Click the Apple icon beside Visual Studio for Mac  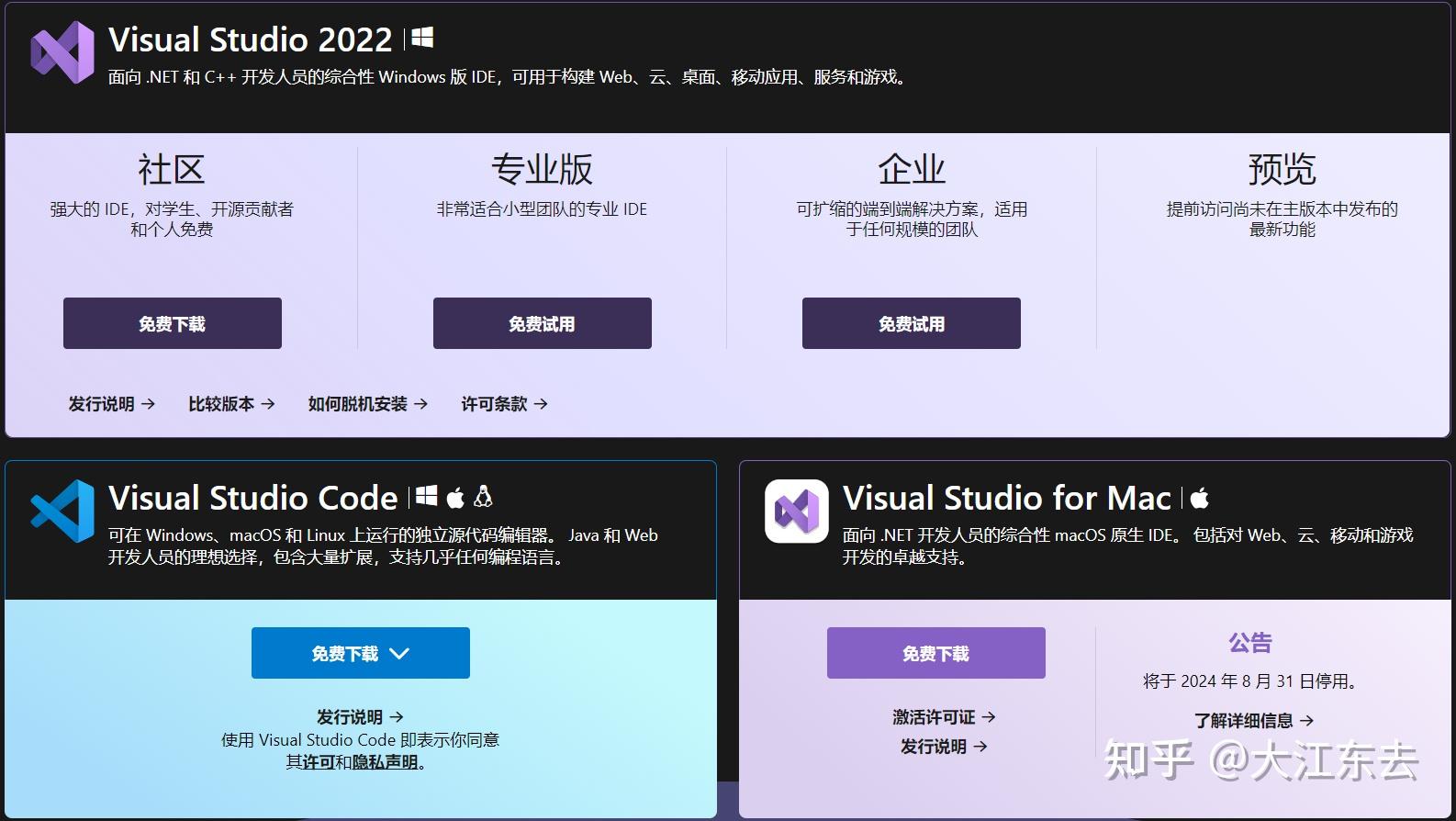(1200, 498)
